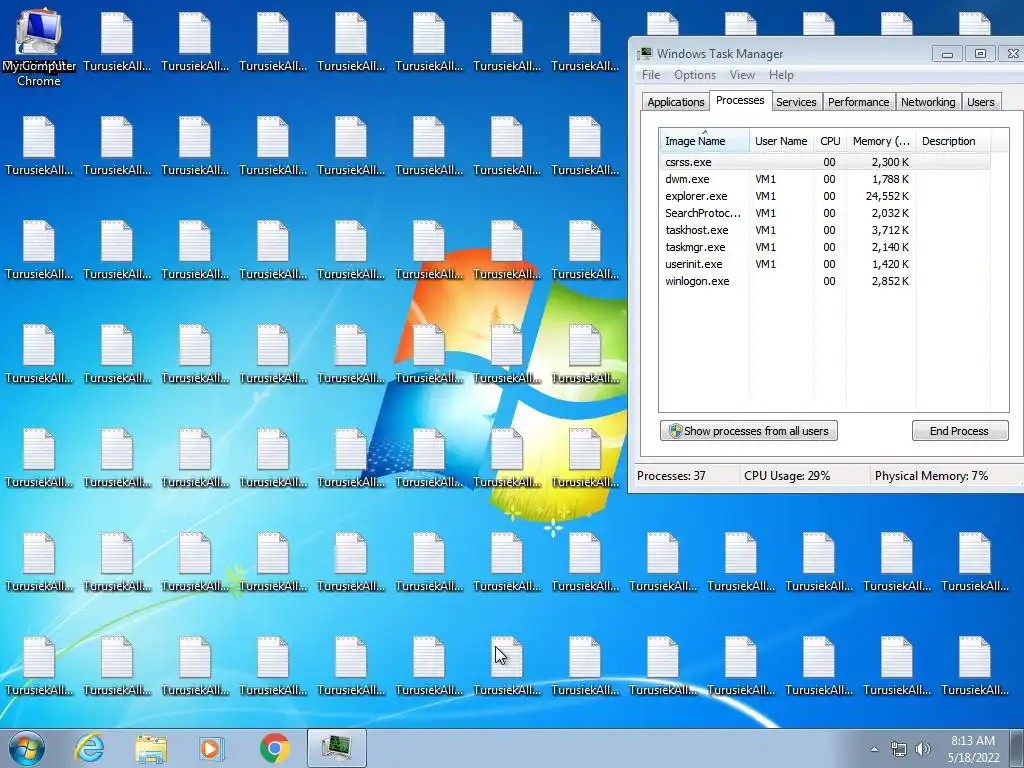Select the SearchProtoc... process
Screen dimensions: 1024x768
pyautogui.click(x=825, y=213)
